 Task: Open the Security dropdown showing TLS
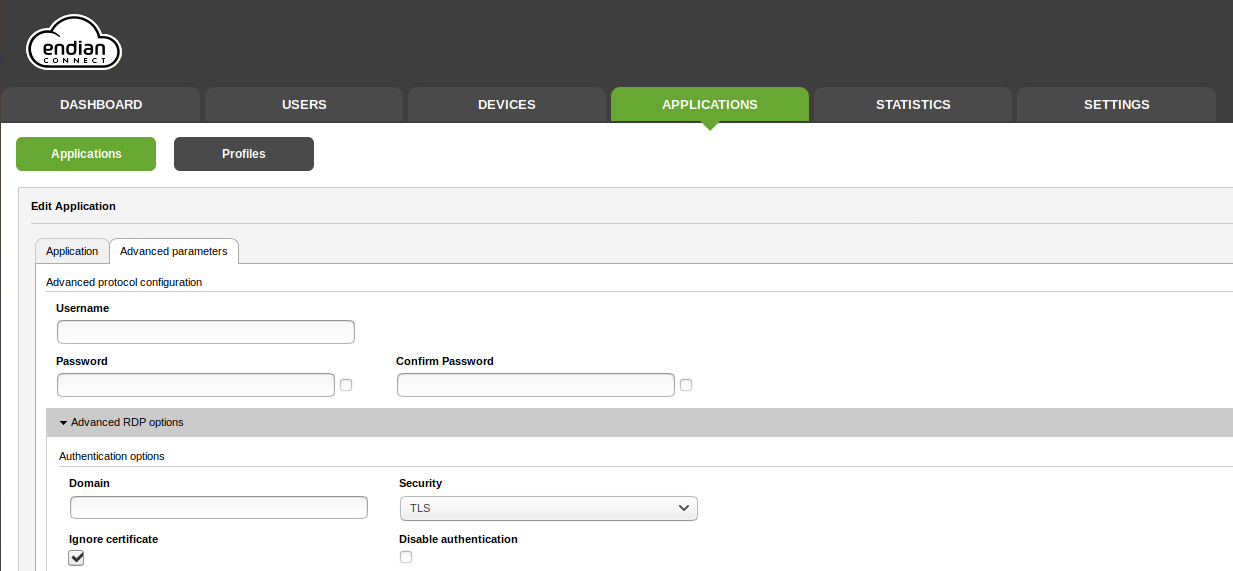click(x=548, y=508)
